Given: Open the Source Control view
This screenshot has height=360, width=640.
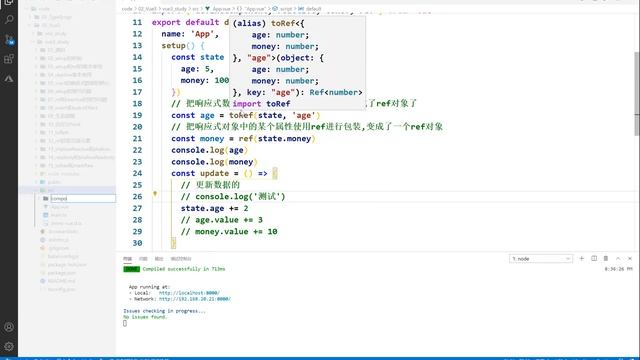Looking at the screenshot, I should (9, 39).
